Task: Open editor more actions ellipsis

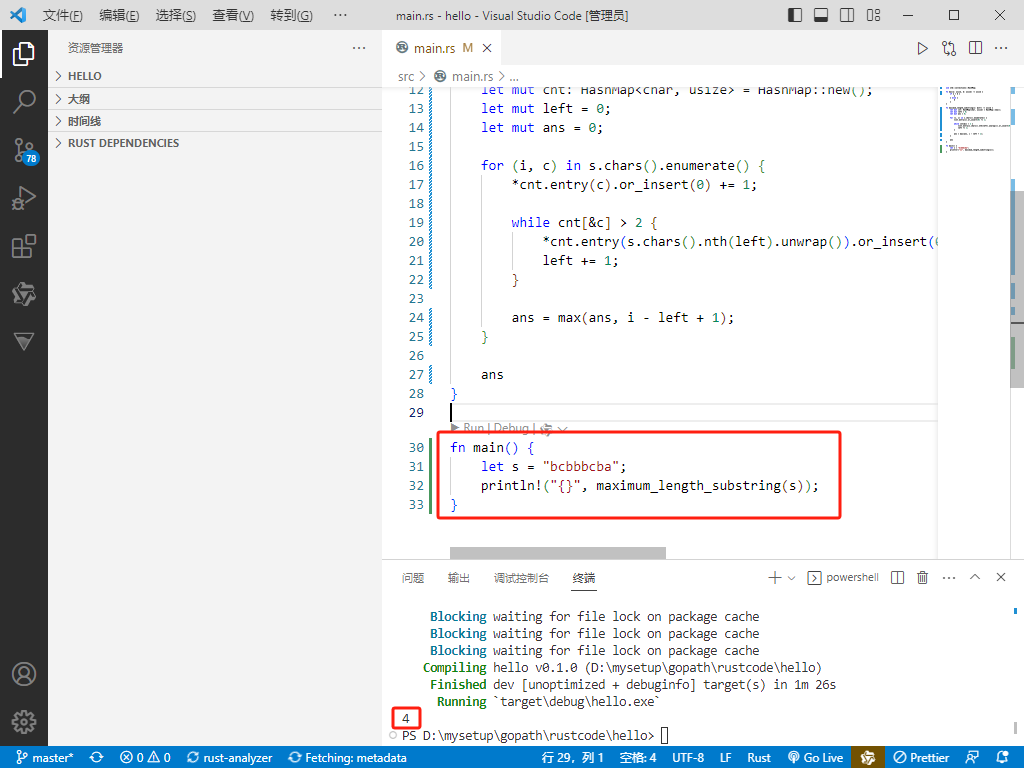Action: (x=1001, y=48)
